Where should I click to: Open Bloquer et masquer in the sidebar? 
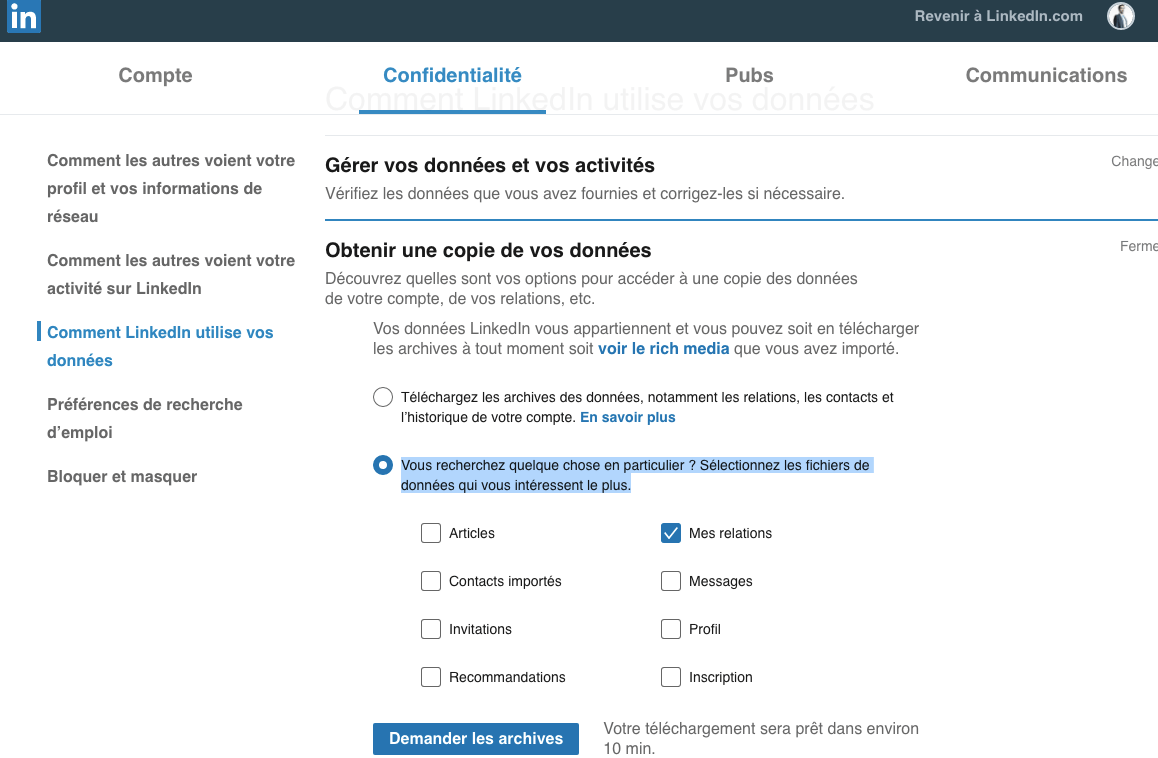[122, 477]
